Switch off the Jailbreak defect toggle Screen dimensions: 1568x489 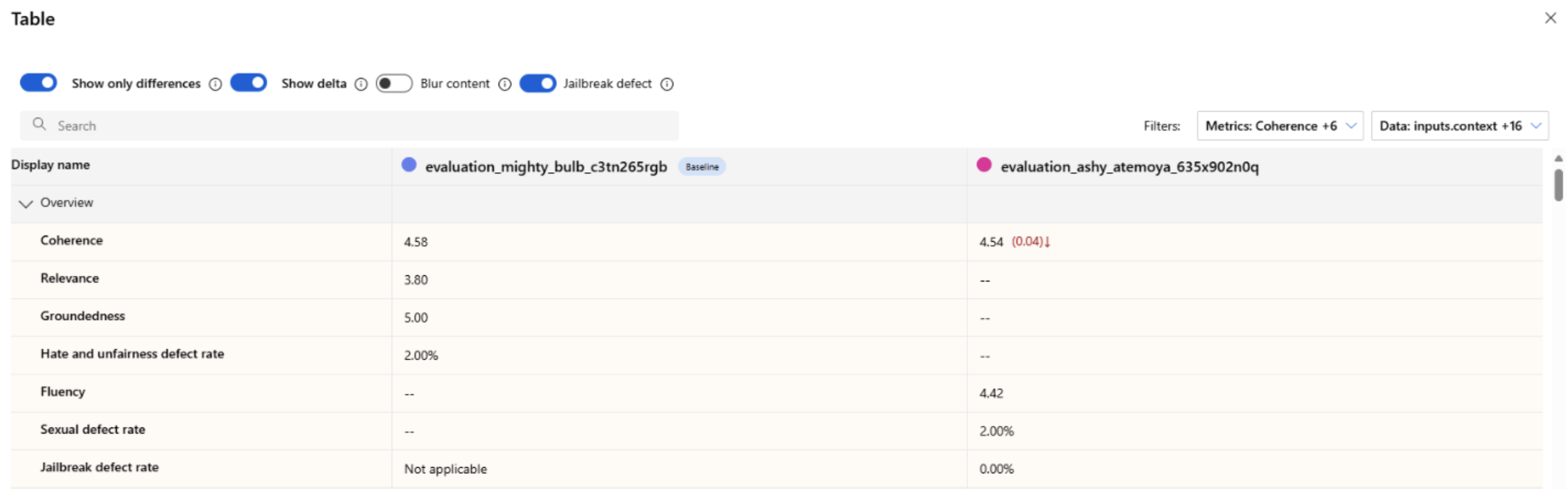tap(537, 83)
